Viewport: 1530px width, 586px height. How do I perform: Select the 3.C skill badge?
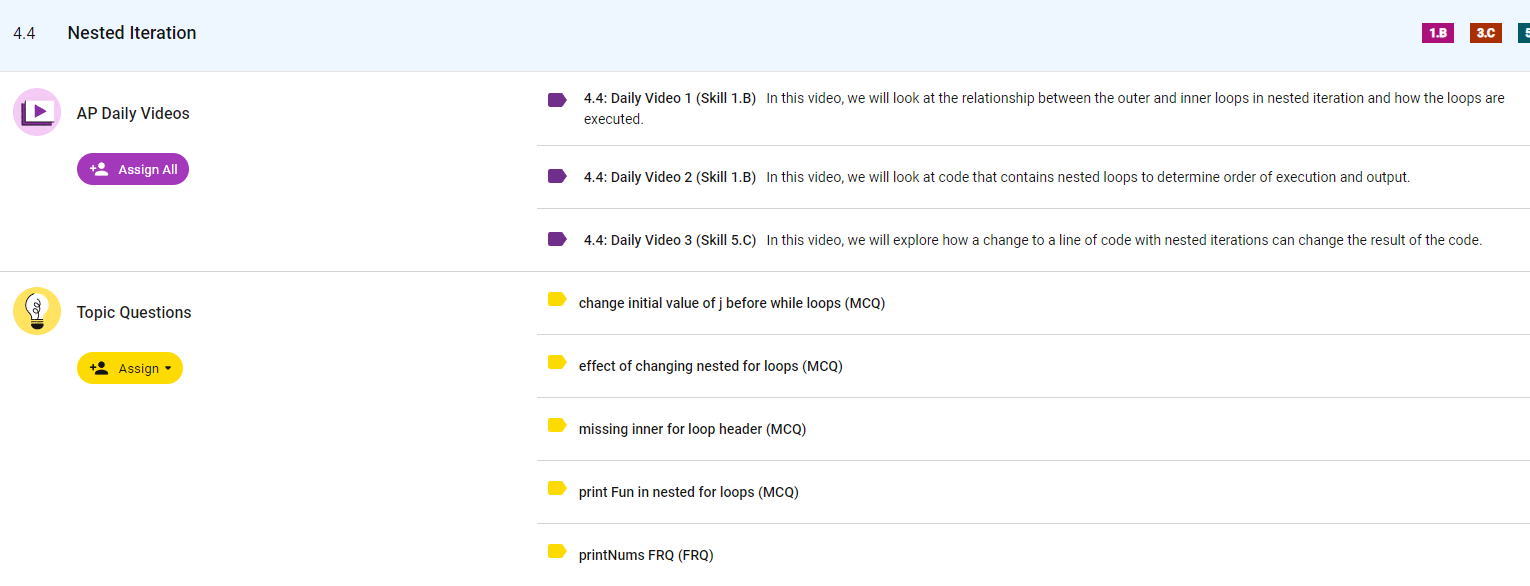pyautogui.click(x=1485, y=33)
